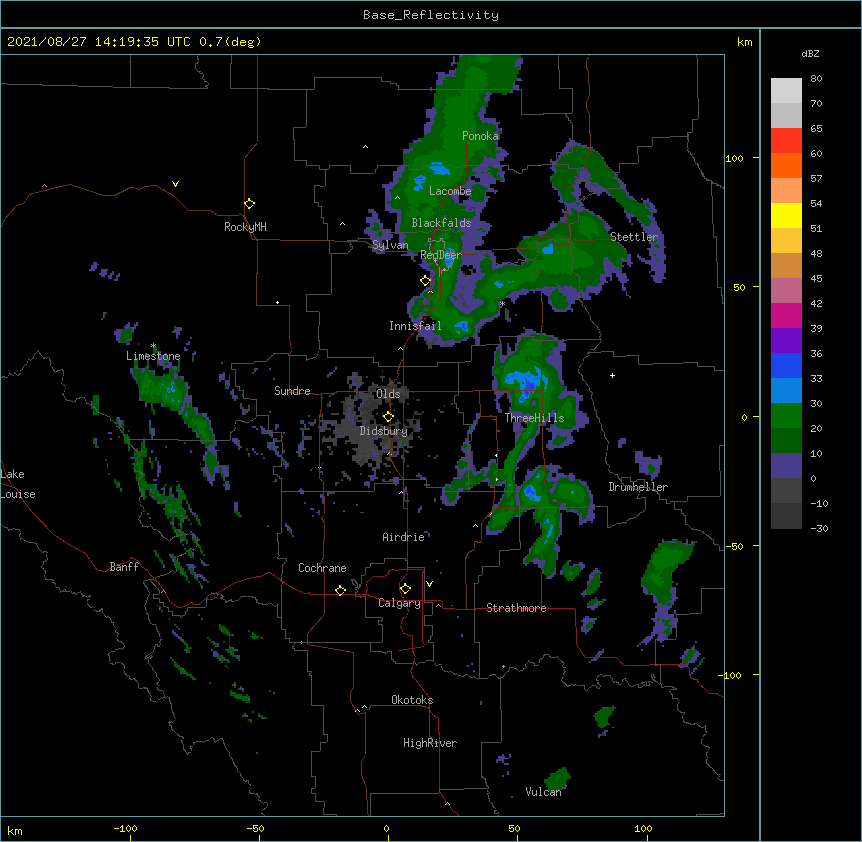Click the Blackfalds label on the map
Viewport: 862px width, 842px height.
point(441,223)
